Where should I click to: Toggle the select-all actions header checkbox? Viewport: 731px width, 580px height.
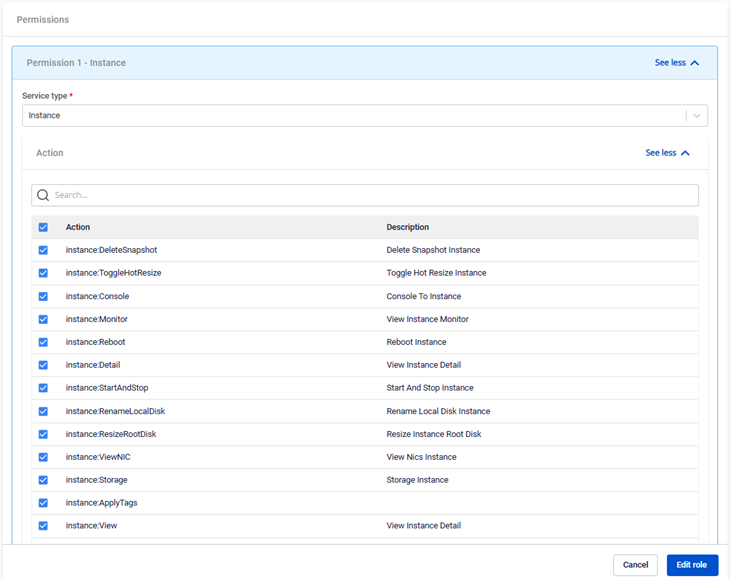click(x=43, y=227)
